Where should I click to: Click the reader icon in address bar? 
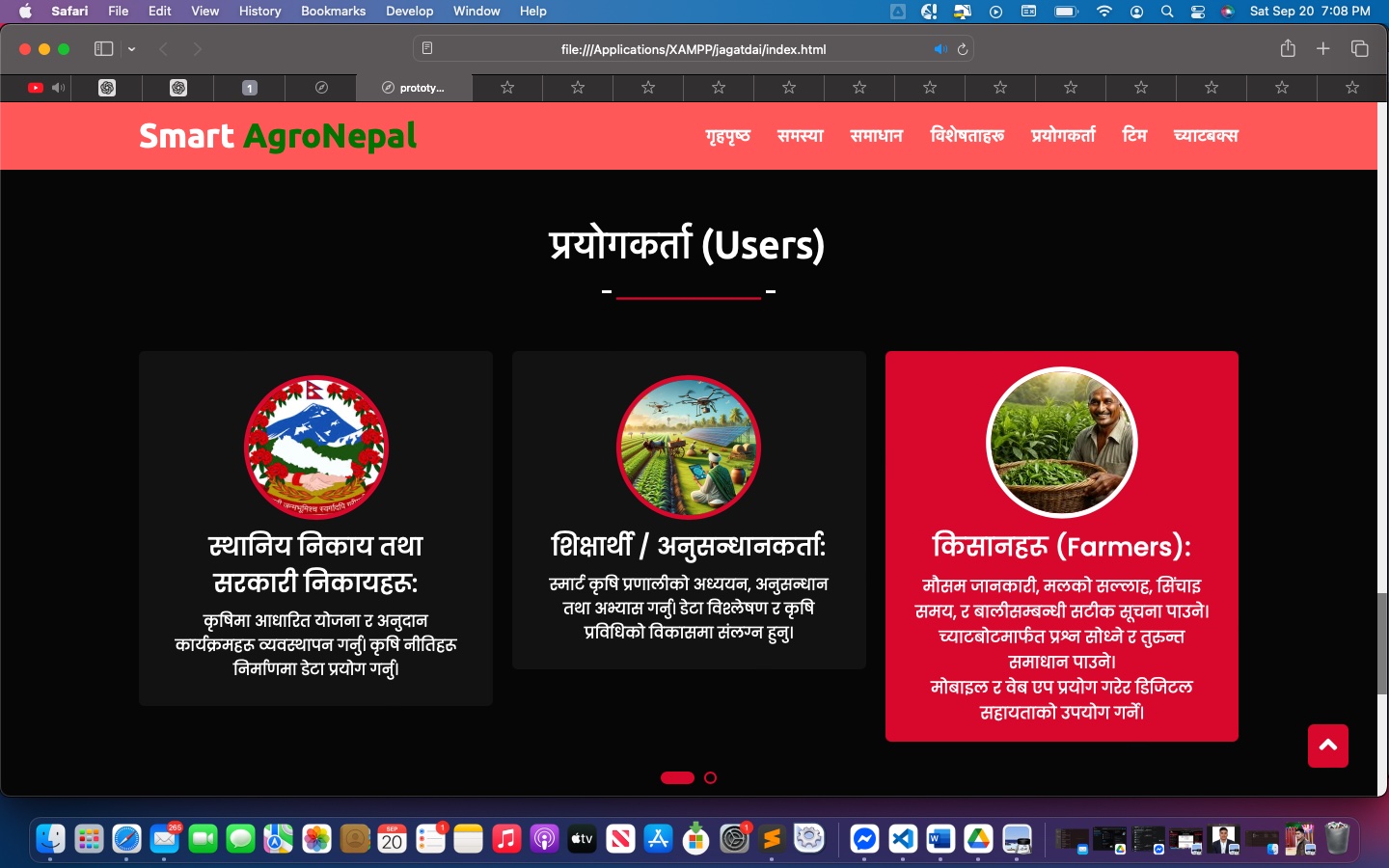[427, 49]
